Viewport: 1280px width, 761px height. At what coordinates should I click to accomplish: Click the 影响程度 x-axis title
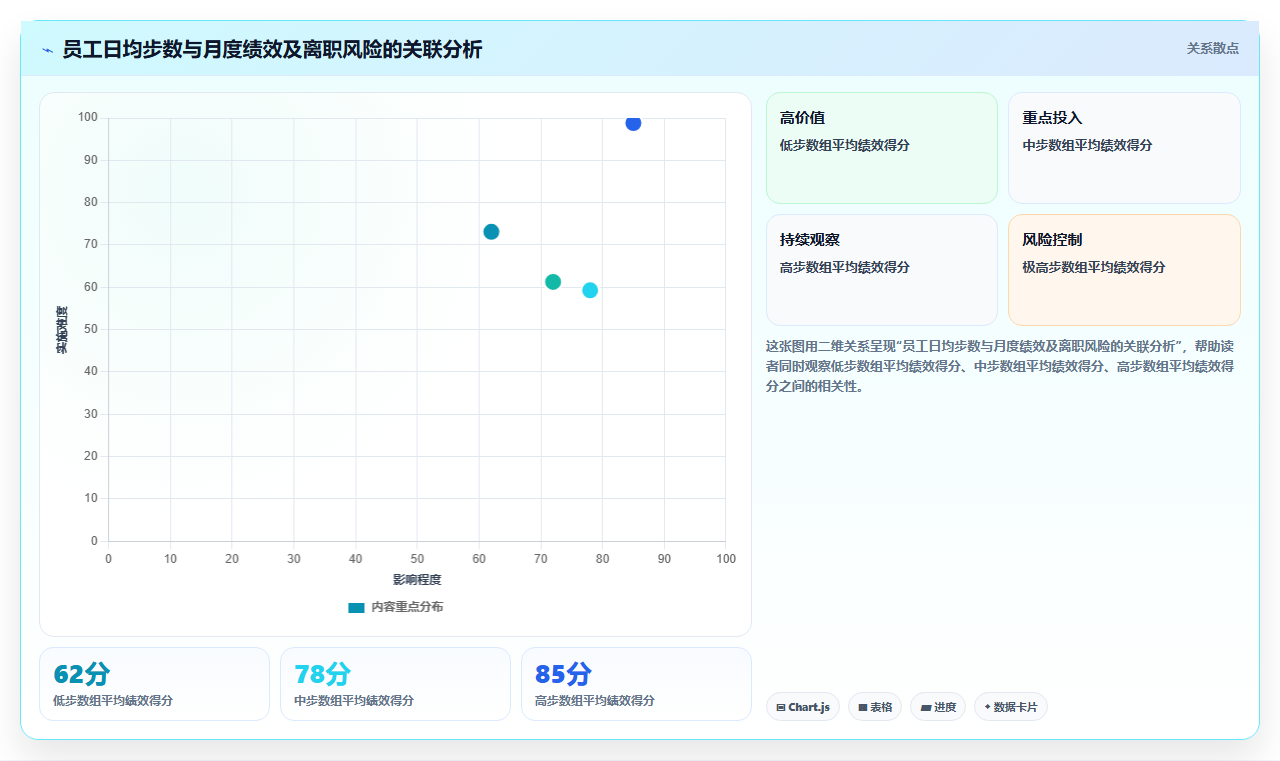pos(417,579)
